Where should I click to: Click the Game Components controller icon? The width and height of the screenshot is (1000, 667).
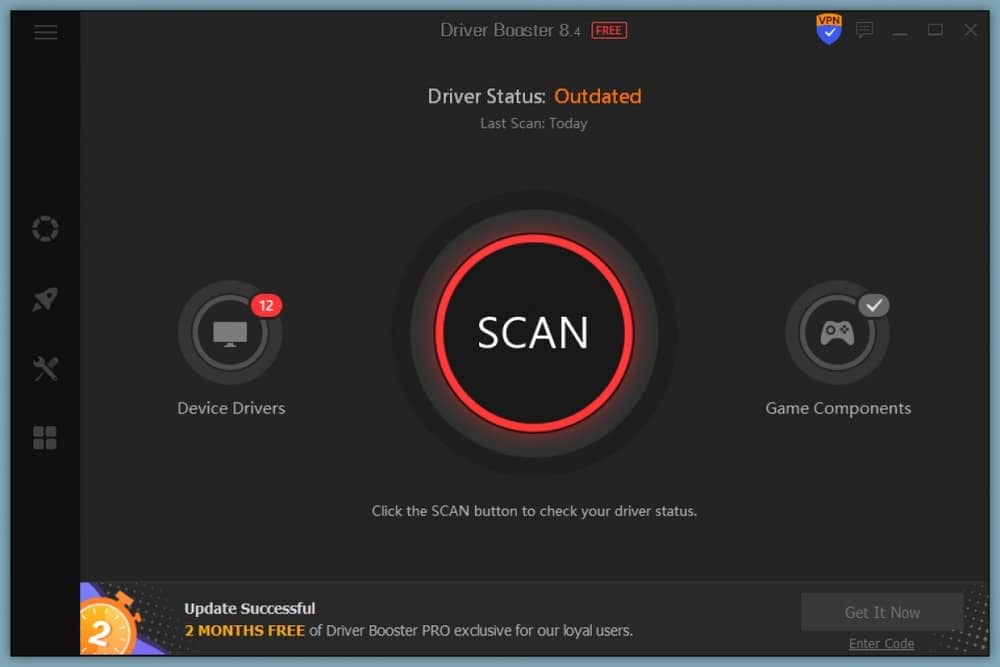837,332
